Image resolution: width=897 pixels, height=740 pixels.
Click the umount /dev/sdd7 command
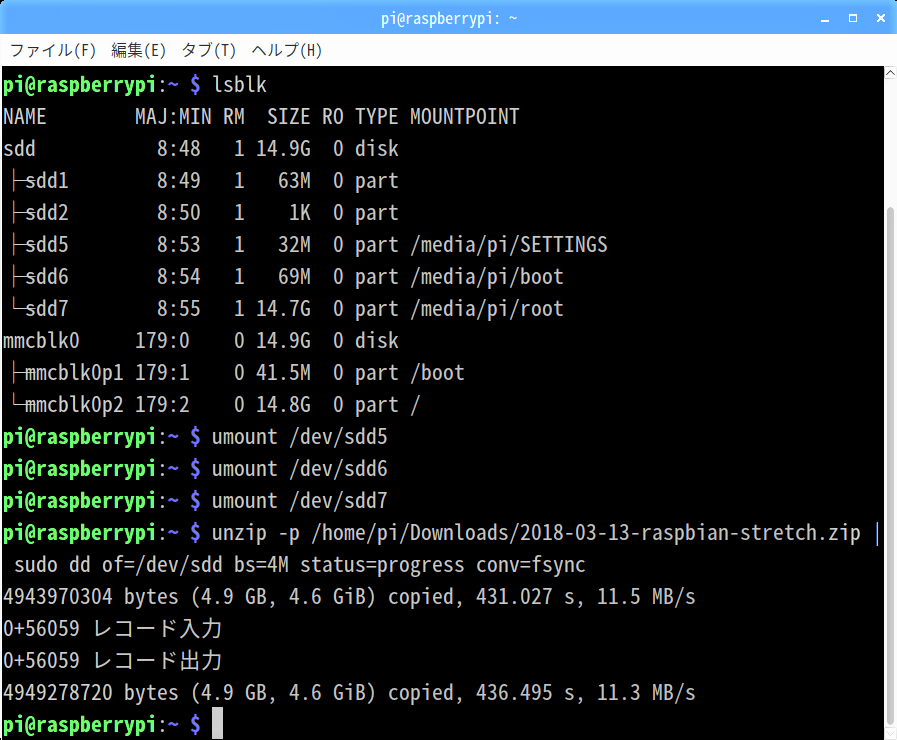click(300, 501)
